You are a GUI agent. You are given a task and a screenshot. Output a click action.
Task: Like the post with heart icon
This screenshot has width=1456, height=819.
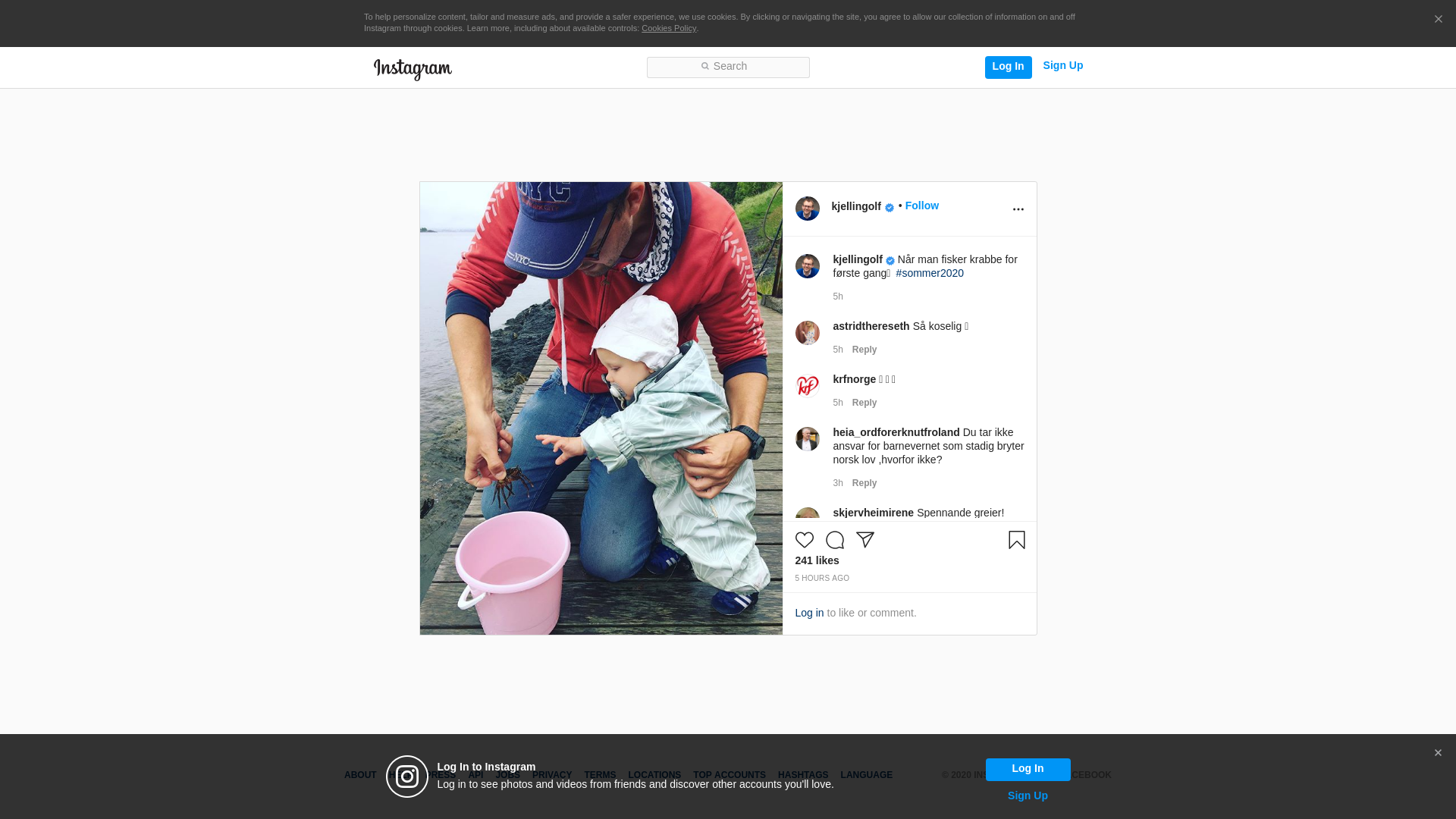[x=804, y=540]
